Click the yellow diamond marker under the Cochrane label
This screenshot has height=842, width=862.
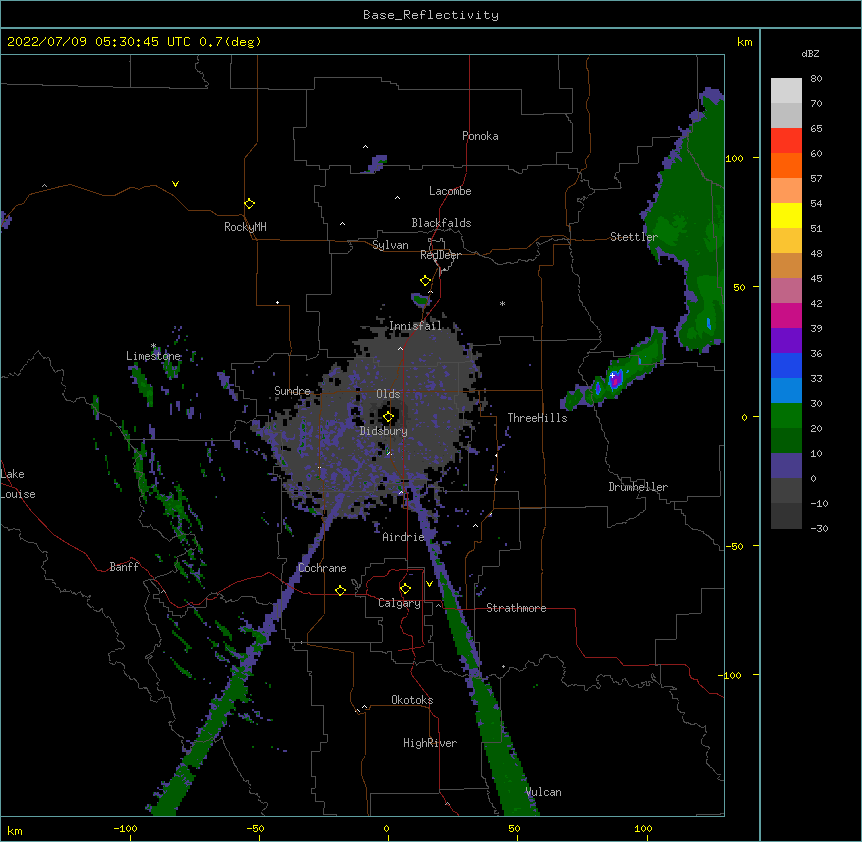[340, 590]
